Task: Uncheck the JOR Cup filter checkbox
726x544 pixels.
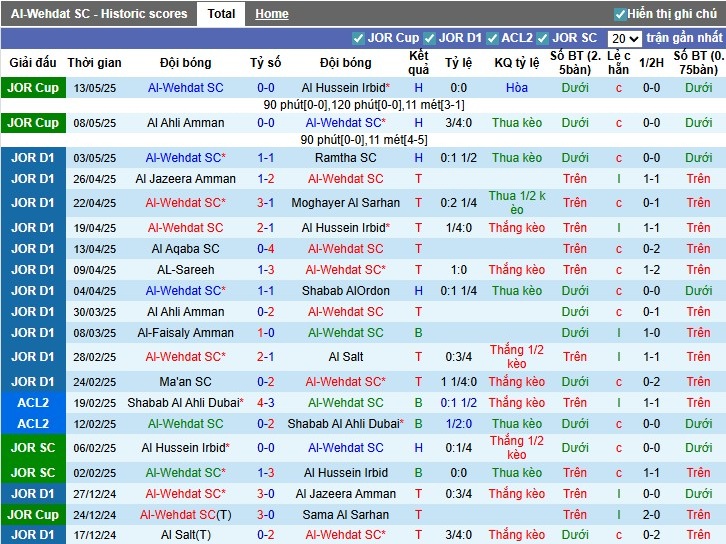Action: pos(358,38)
